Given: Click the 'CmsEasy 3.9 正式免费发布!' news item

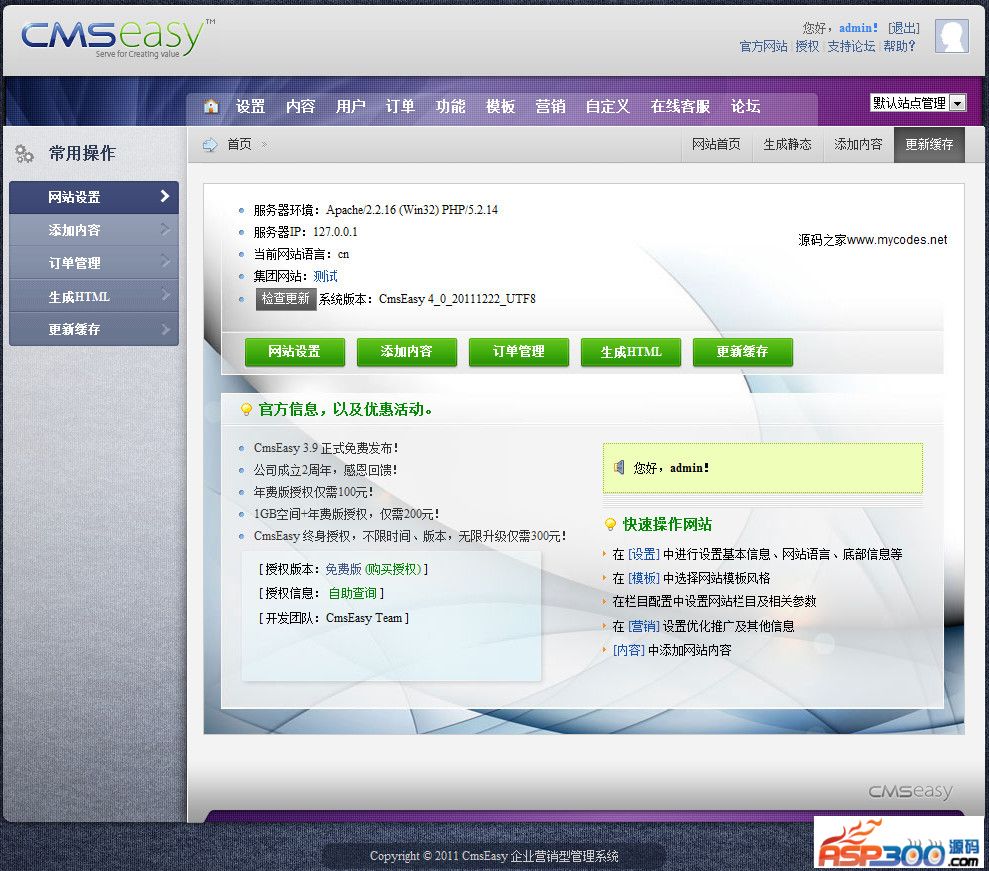Looking at the screenshot, I should pos(326,448).
